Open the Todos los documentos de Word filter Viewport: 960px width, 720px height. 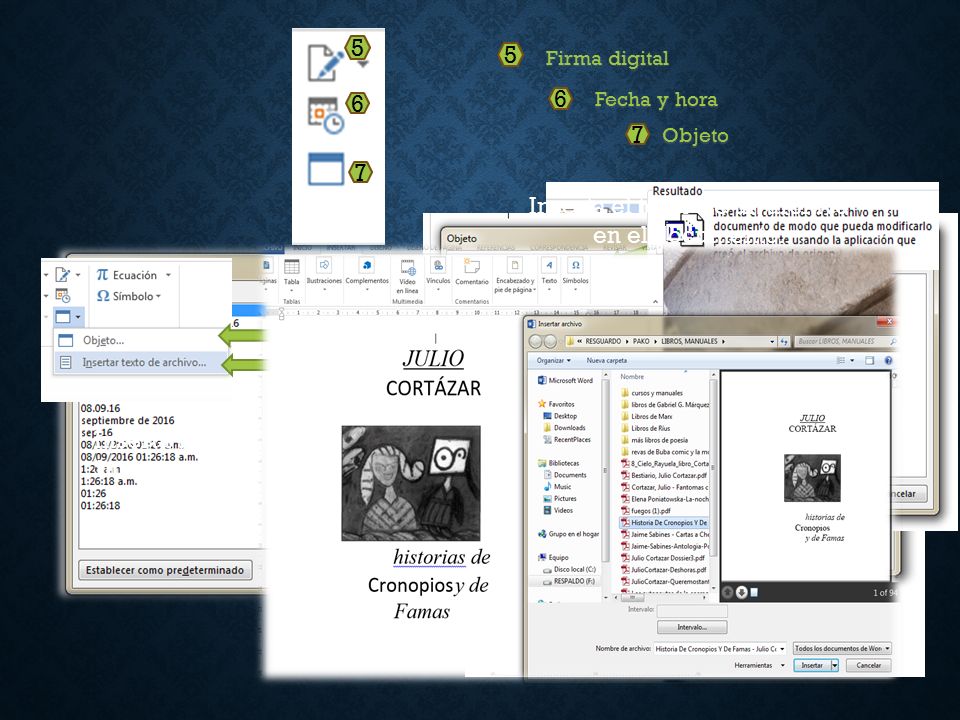842,648
